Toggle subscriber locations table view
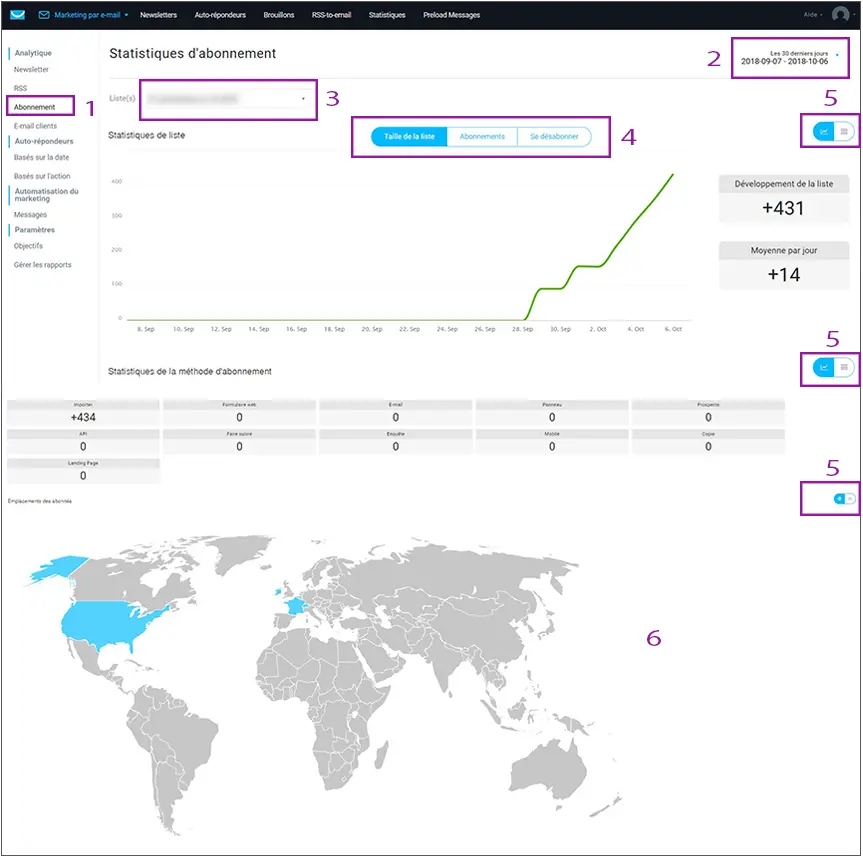This screenshot has height=860, width=863. coord(850,499)
